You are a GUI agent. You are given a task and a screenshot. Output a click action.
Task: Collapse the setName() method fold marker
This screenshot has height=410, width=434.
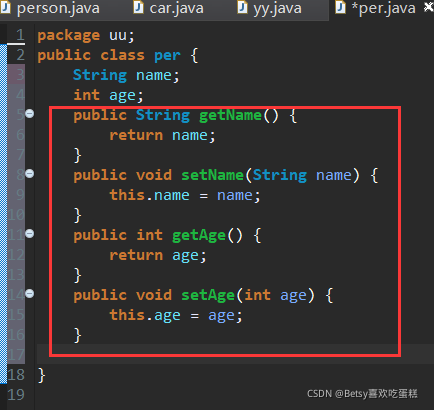click(x=30, y=174)
